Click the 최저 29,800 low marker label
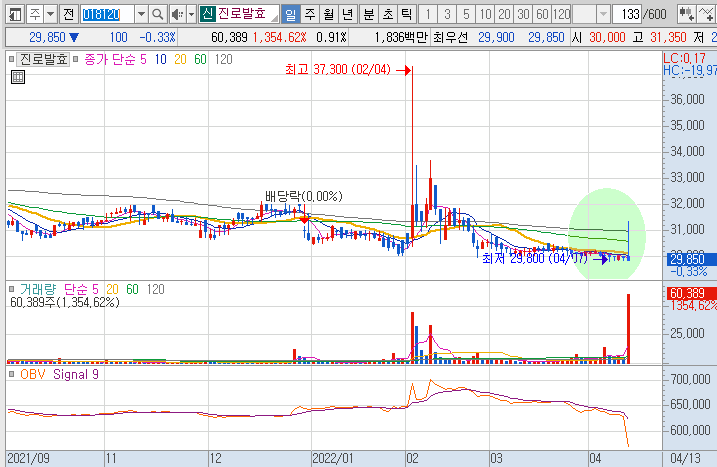Screen dimensions: 717x467 (535, 258)
